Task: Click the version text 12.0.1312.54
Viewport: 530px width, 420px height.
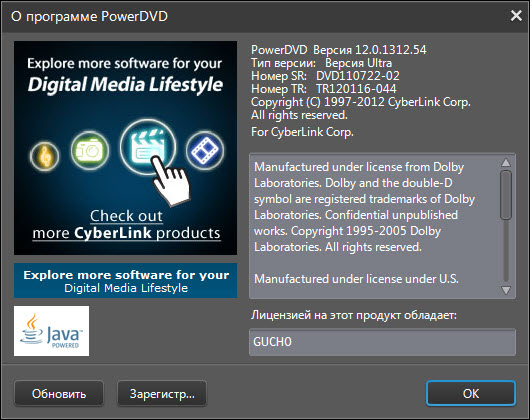Action: point(390,50)
